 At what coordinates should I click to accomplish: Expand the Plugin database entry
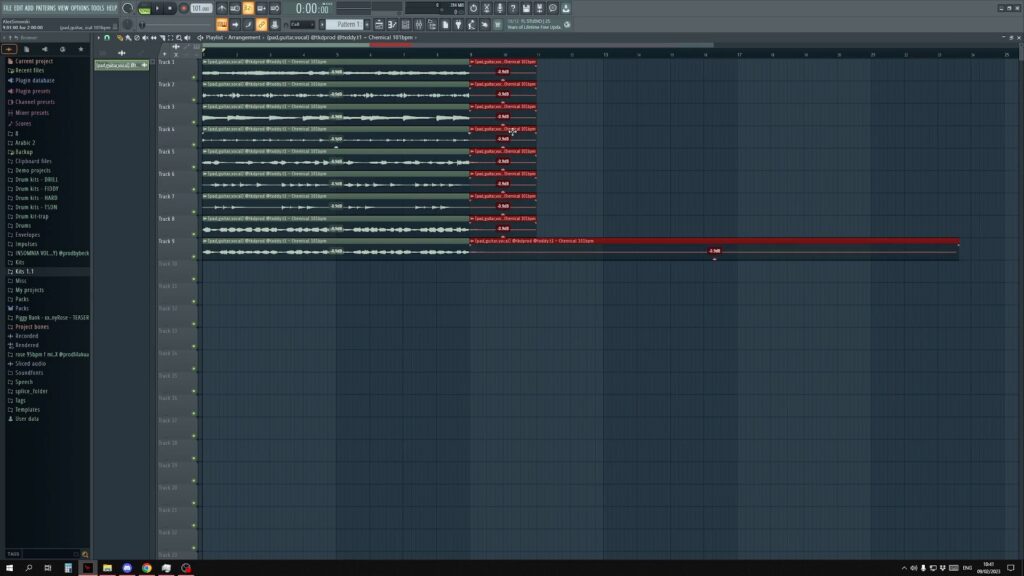[35, 80]
